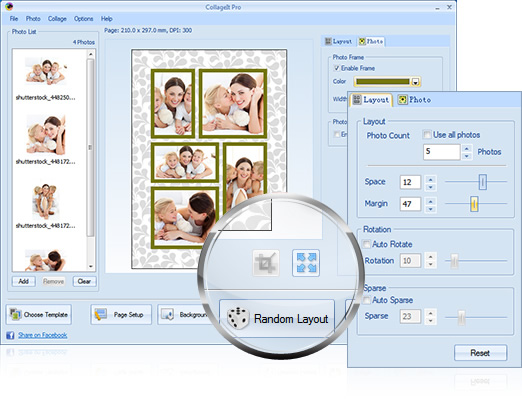Open the File menu

(x=14, y=19)
